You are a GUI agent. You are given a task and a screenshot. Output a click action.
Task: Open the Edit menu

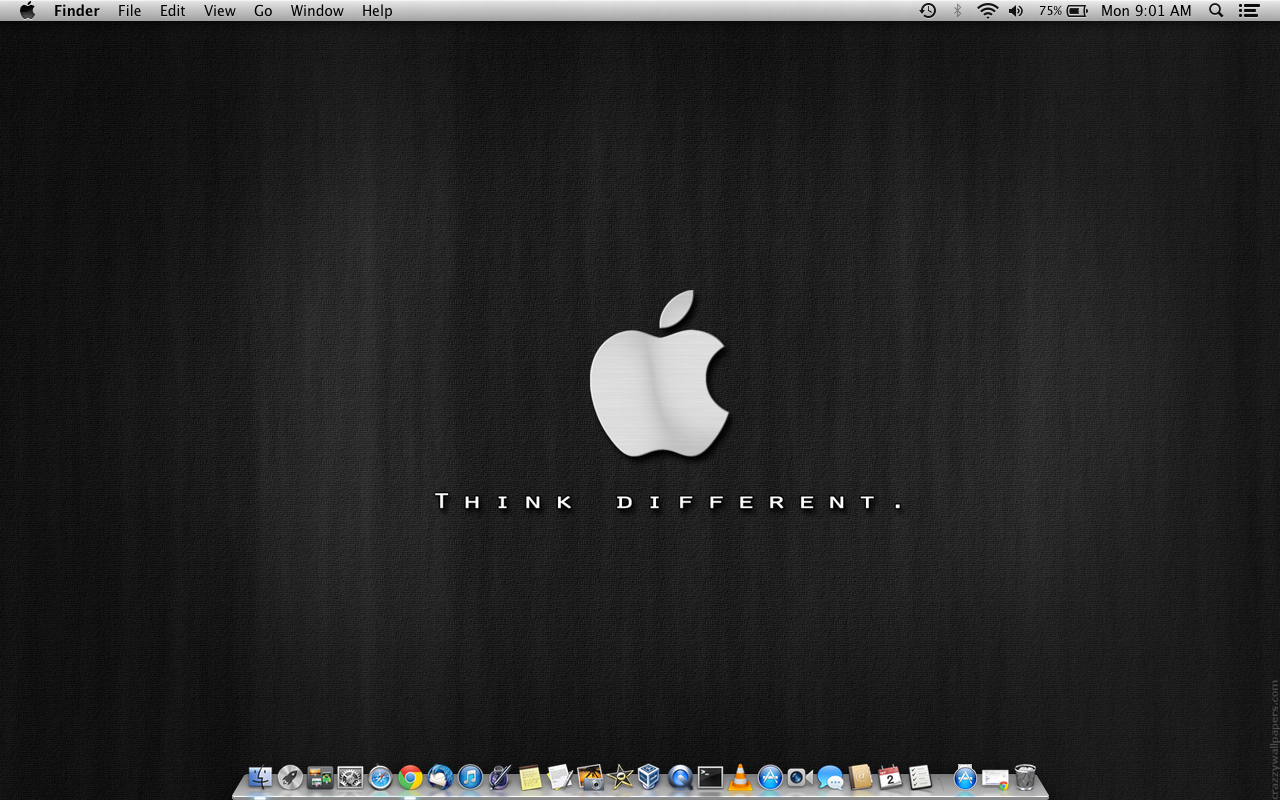tap(173, 11)
